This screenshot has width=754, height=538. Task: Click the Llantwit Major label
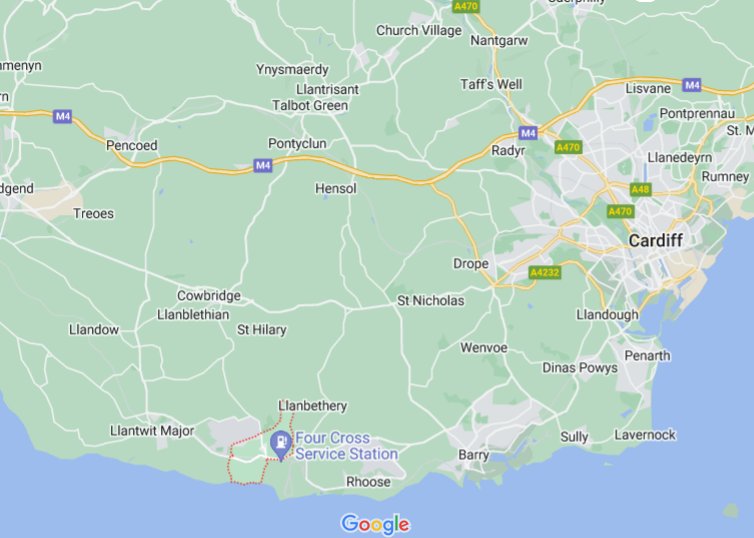pyautogui.click(x=152, y=431)
